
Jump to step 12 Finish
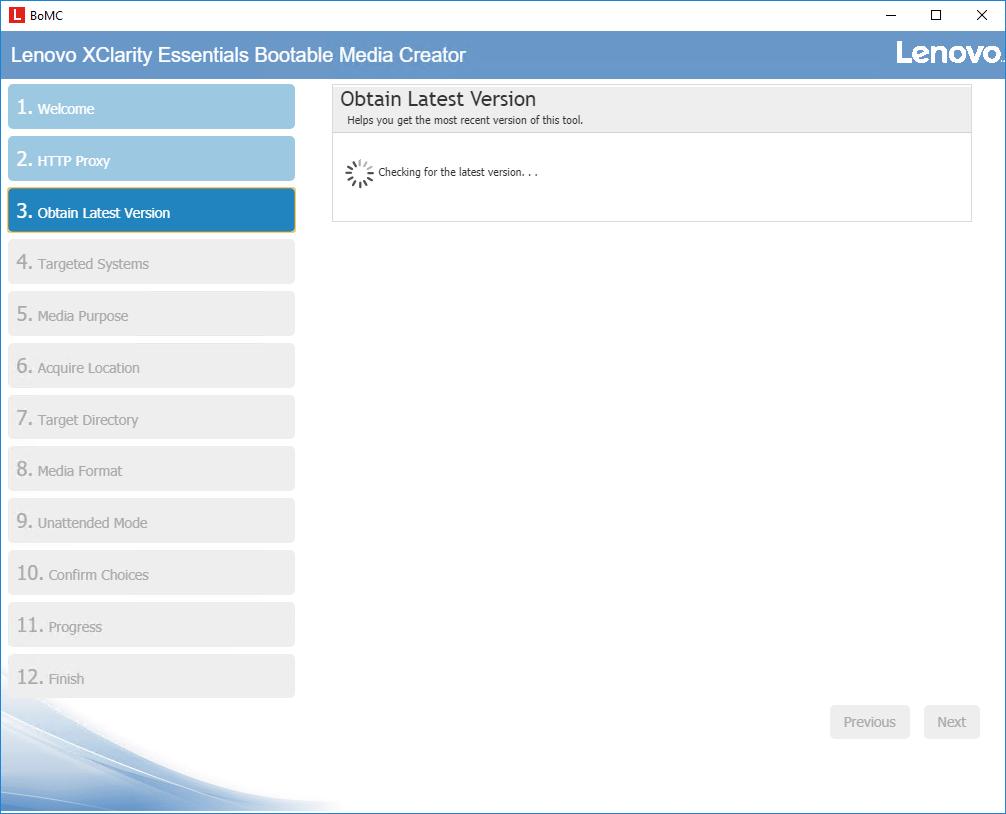[x=151, y=676]
